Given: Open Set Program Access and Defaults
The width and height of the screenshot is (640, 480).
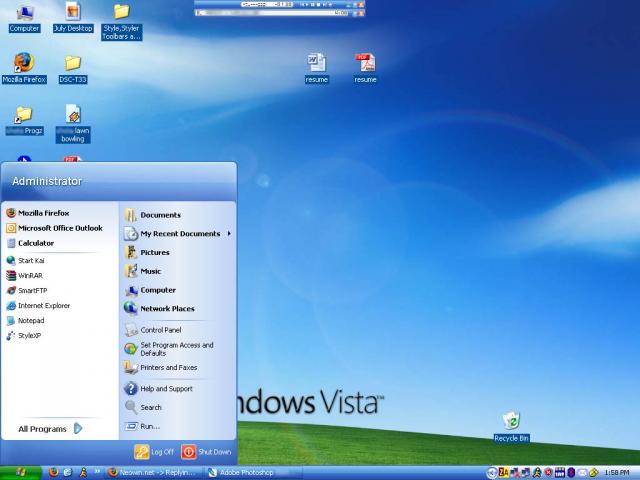Looking at the screenshot, I should (169, 349).
